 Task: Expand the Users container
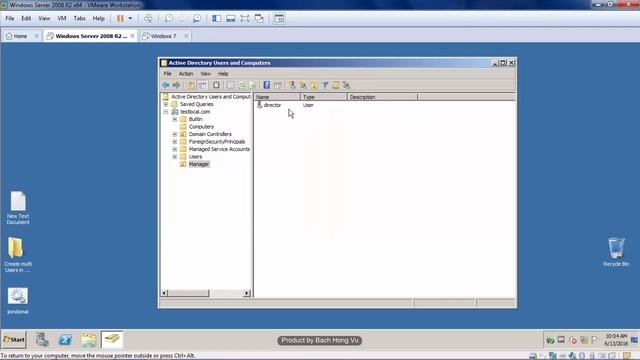coord(175,157)
